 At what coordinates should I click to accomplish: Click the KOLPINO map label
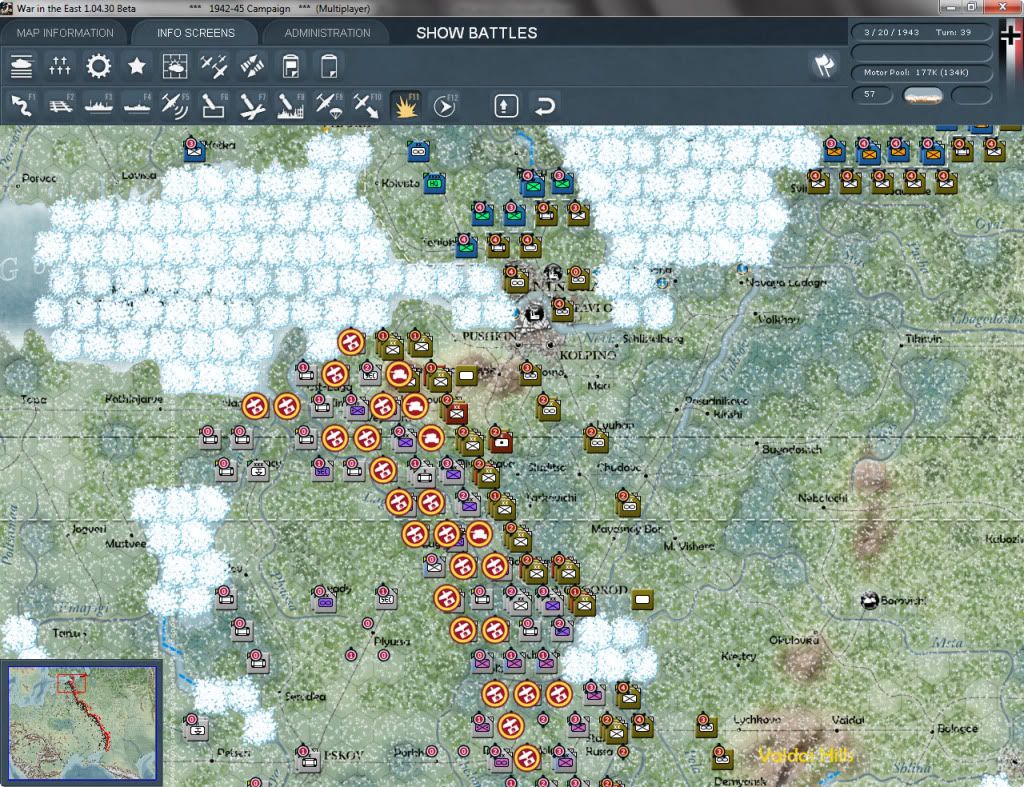tap(588, 355)
